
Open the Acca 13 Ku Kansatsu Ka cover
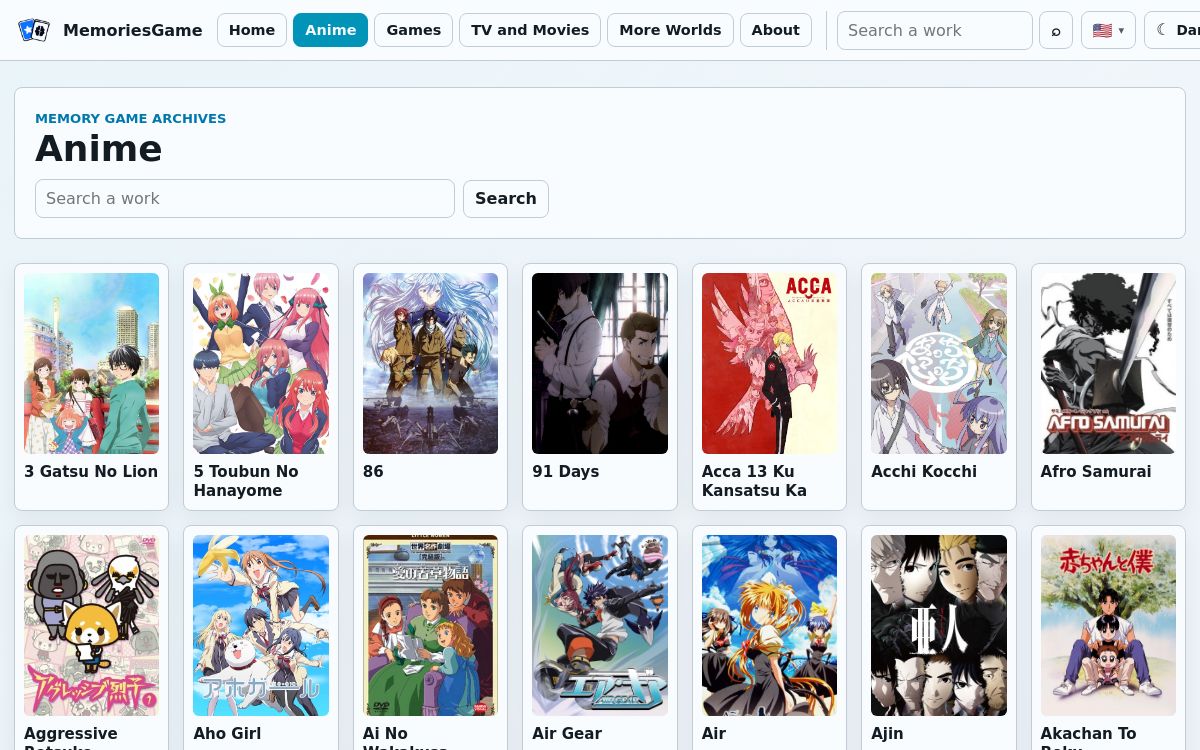tap(769, 363)
